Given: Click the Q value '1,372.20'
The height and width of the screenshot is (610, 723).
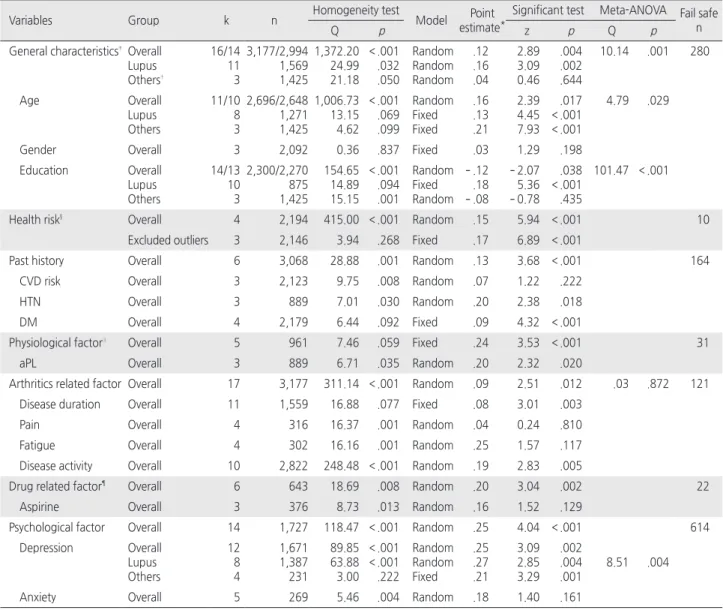Looking at the screenshot, I should click(x=337, y=51).
